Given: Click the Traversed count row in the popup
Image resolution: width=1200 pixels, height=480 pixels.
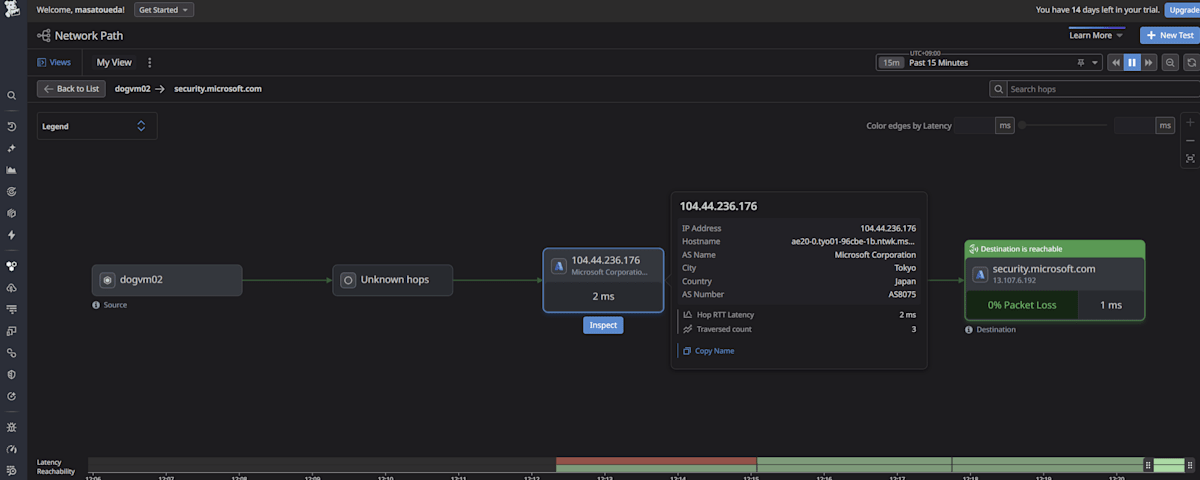Looking at the screenshot, I should tap(799, 329).
